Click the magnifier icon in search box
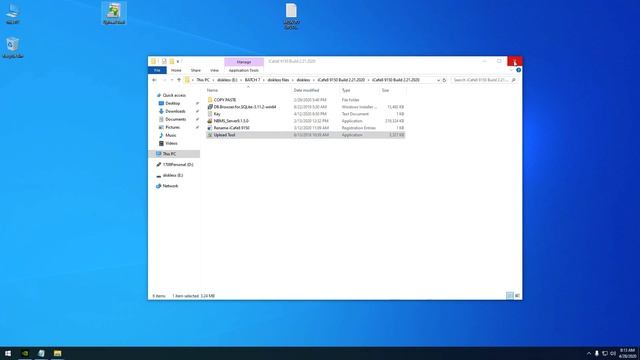 513,80
